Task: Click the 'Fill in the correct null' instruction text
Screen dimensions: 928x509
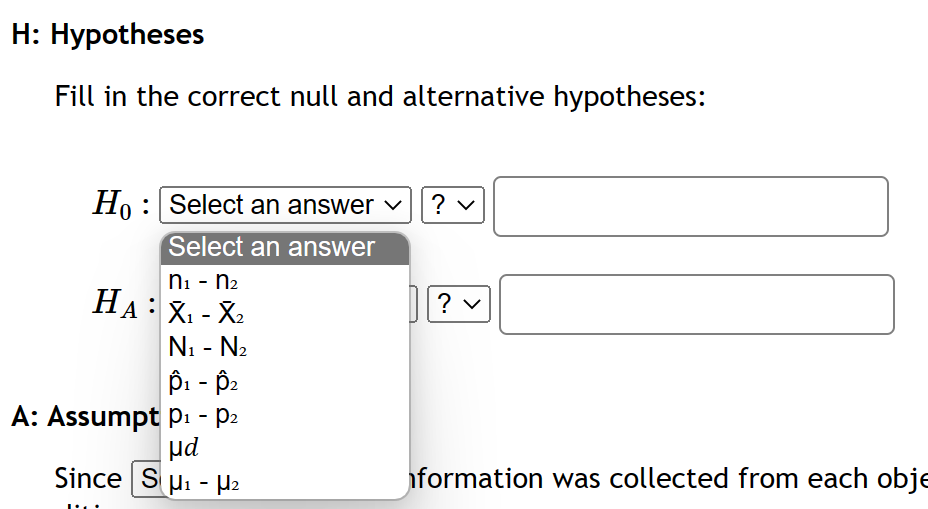Action: [x=380, y=97]
